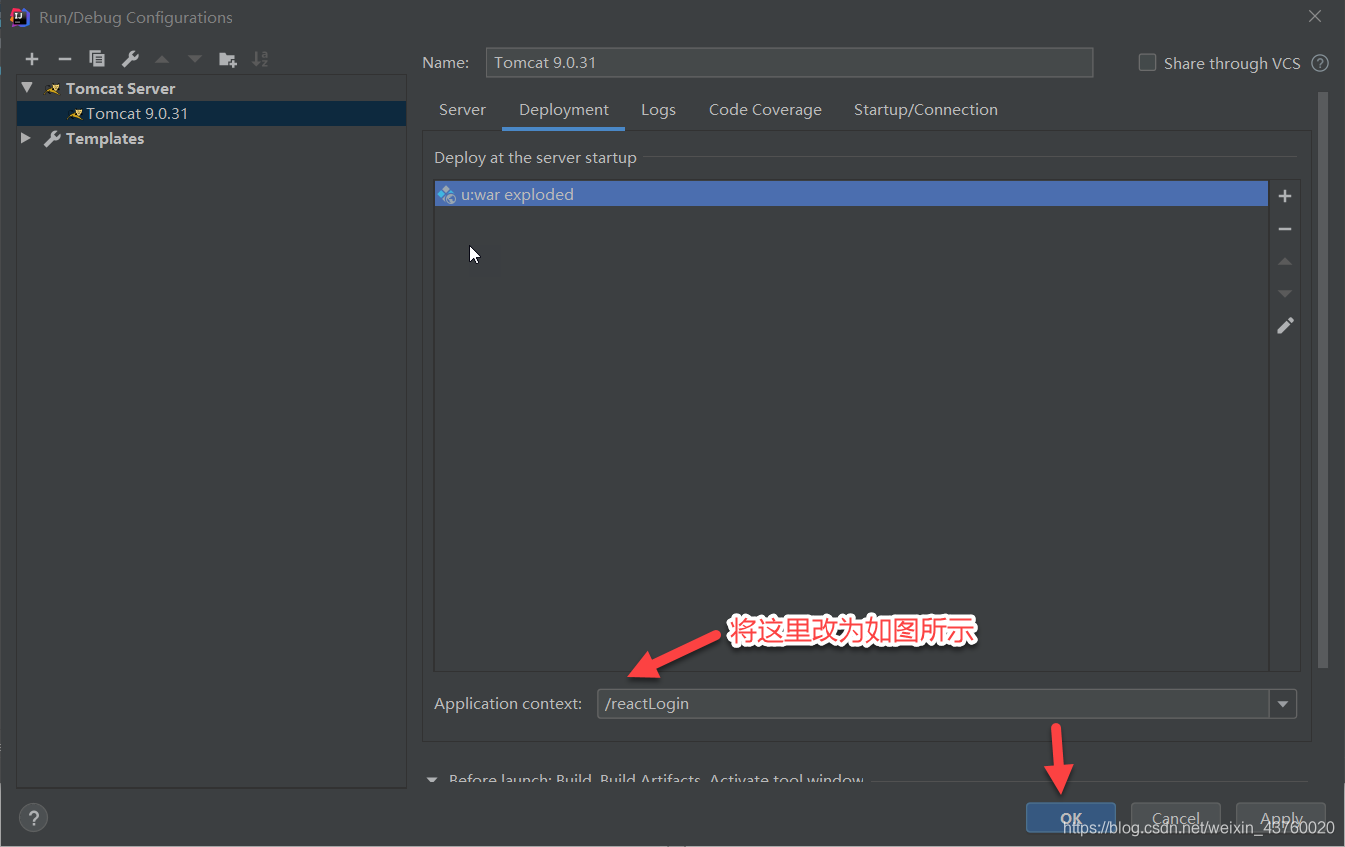Add new configuration with plus icon

point(32,59)
